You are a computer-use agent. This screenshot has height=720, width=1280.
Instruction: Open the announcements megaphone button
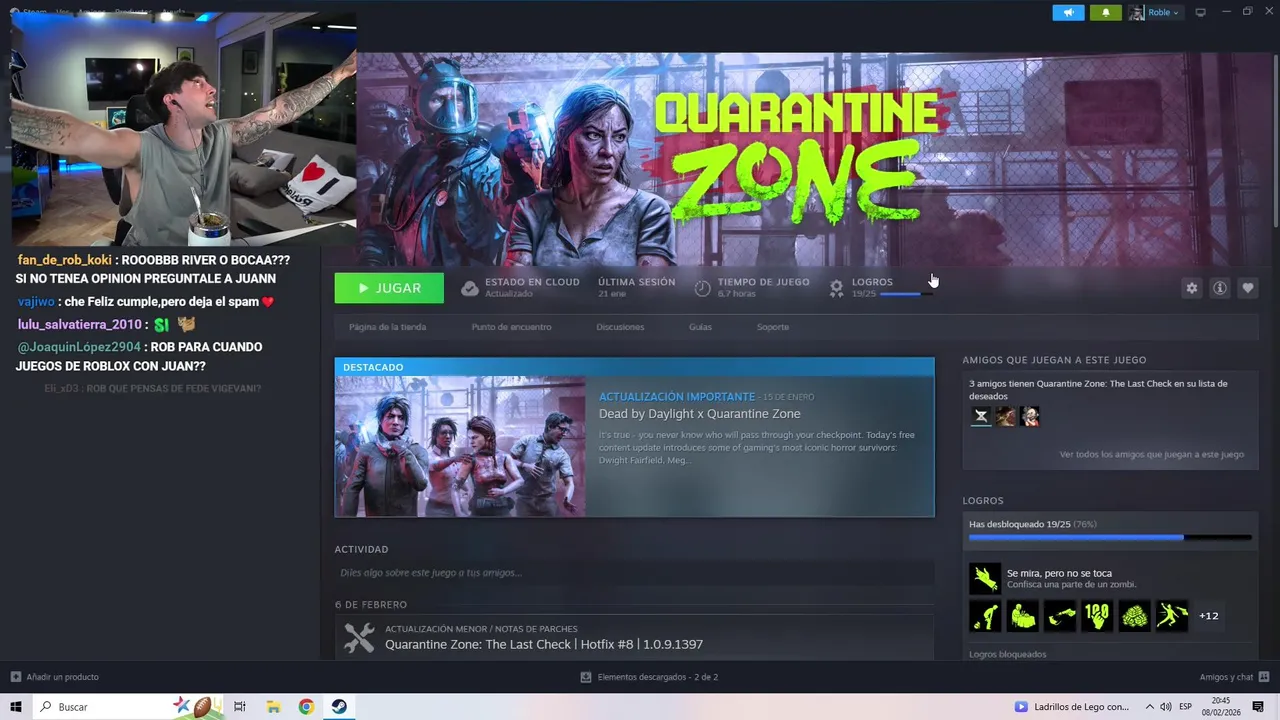[x=1068, y=12]
